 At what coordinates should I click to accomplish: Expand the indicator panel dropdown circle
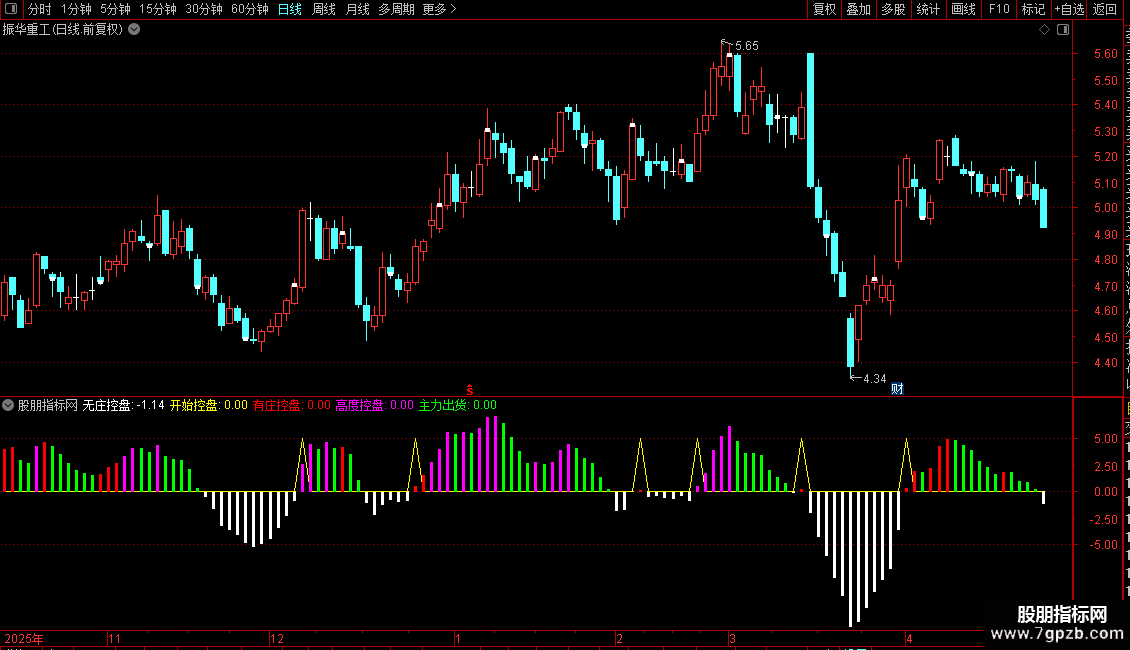coord(8,405)
